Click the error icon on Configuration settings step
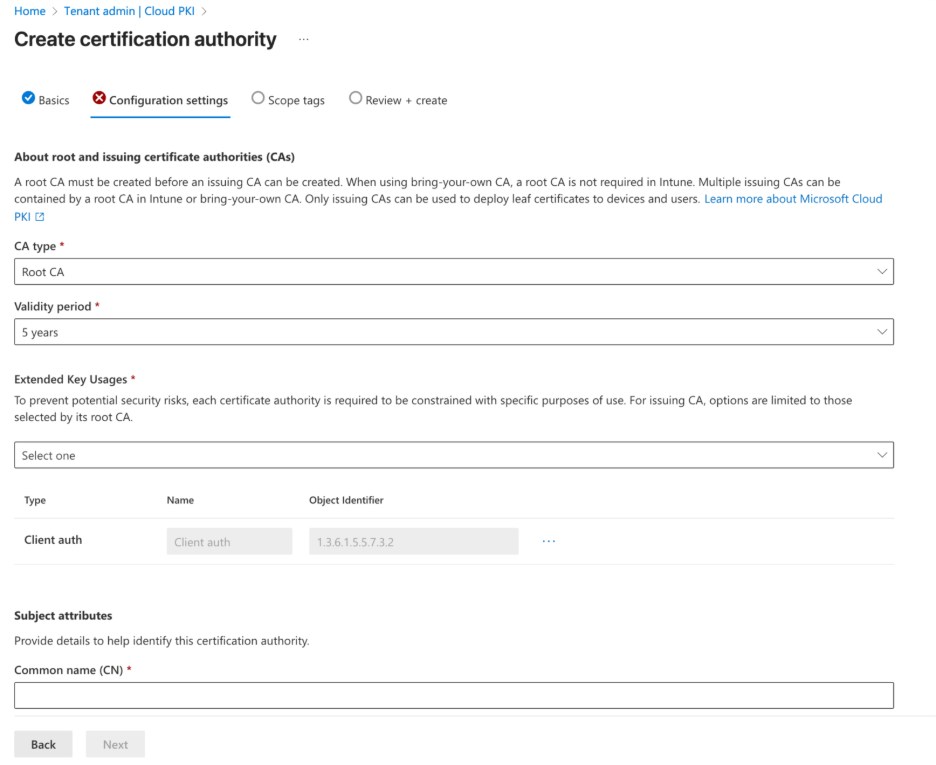 click(x=99, y=99)
